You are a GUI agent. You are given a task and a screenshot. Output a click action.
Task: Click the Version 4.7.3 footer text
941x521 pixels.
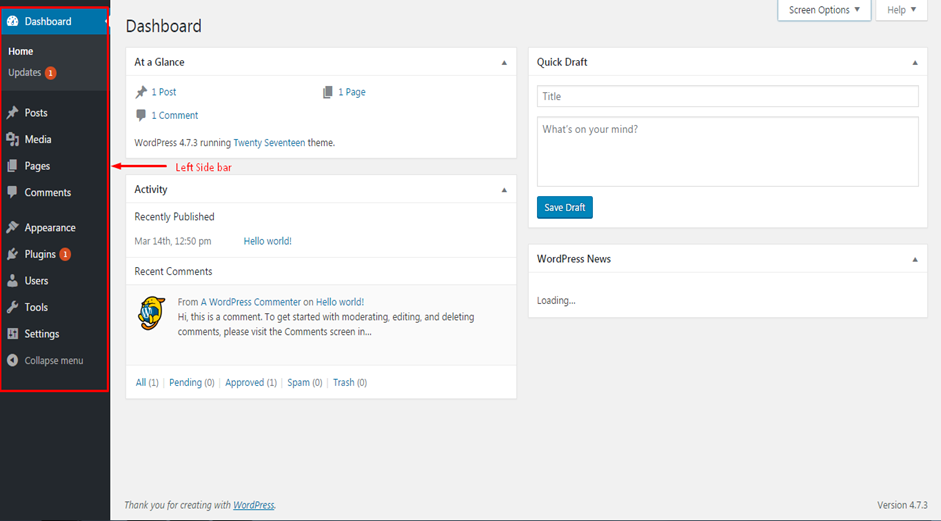(903, 505)
